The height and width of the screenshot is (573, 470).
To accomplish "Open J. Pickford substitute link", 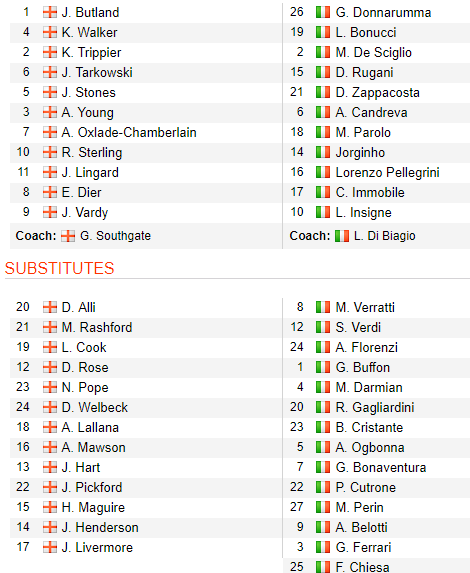I will click(x=92, y=487).
